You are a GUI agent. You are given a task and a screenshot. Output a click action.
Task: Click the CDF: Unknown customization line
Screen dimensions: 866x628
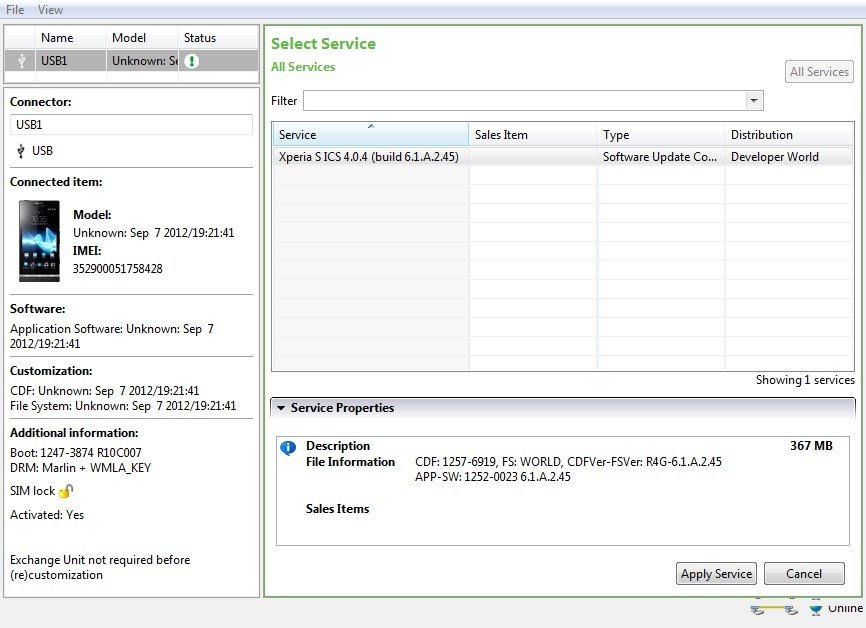(x=104, y=391)
